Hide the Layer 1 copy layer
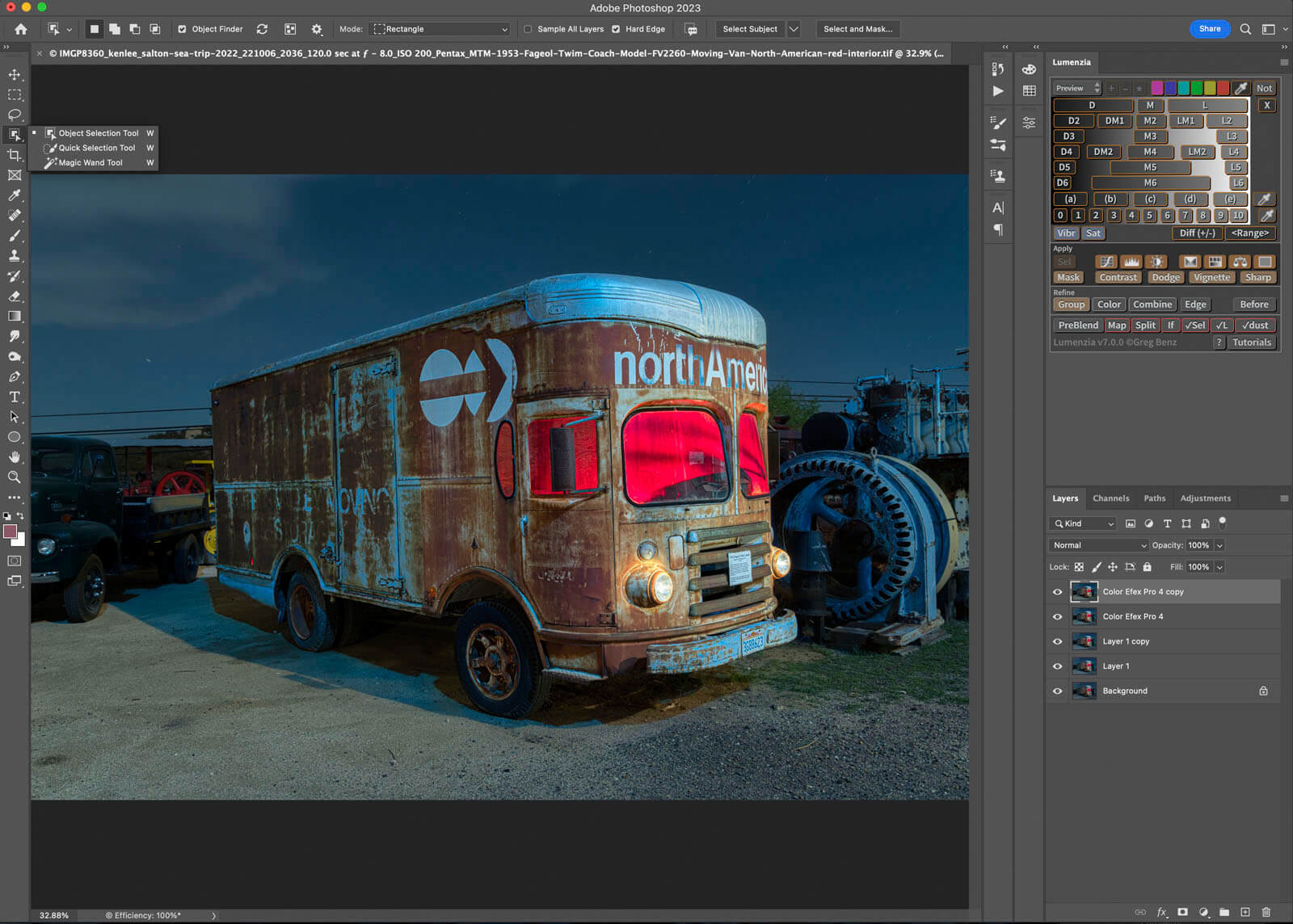The image size is (1293, 924). (x=1057, y=641)
